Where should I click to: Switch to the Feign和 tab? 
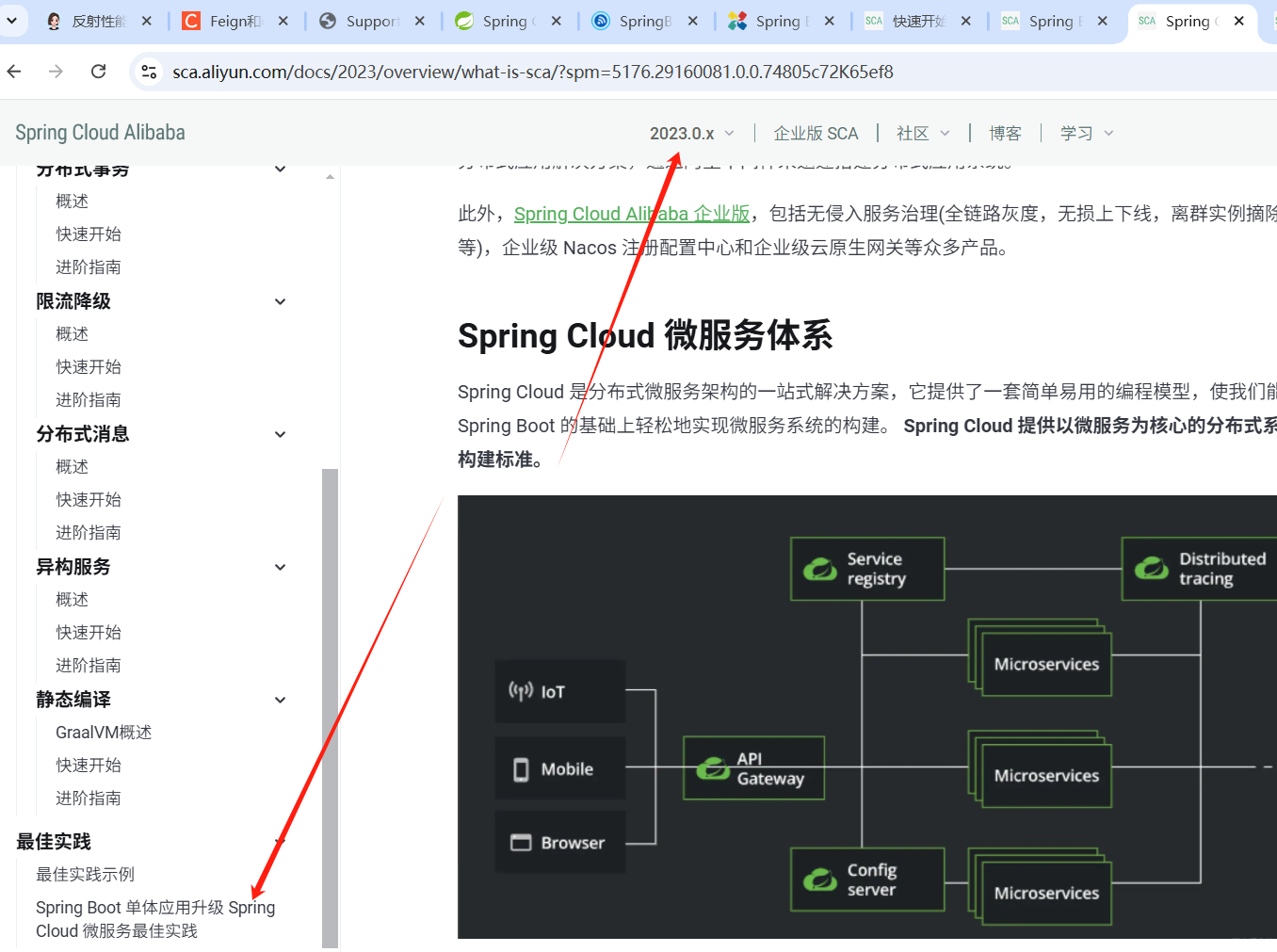click(x=235, y=21)
